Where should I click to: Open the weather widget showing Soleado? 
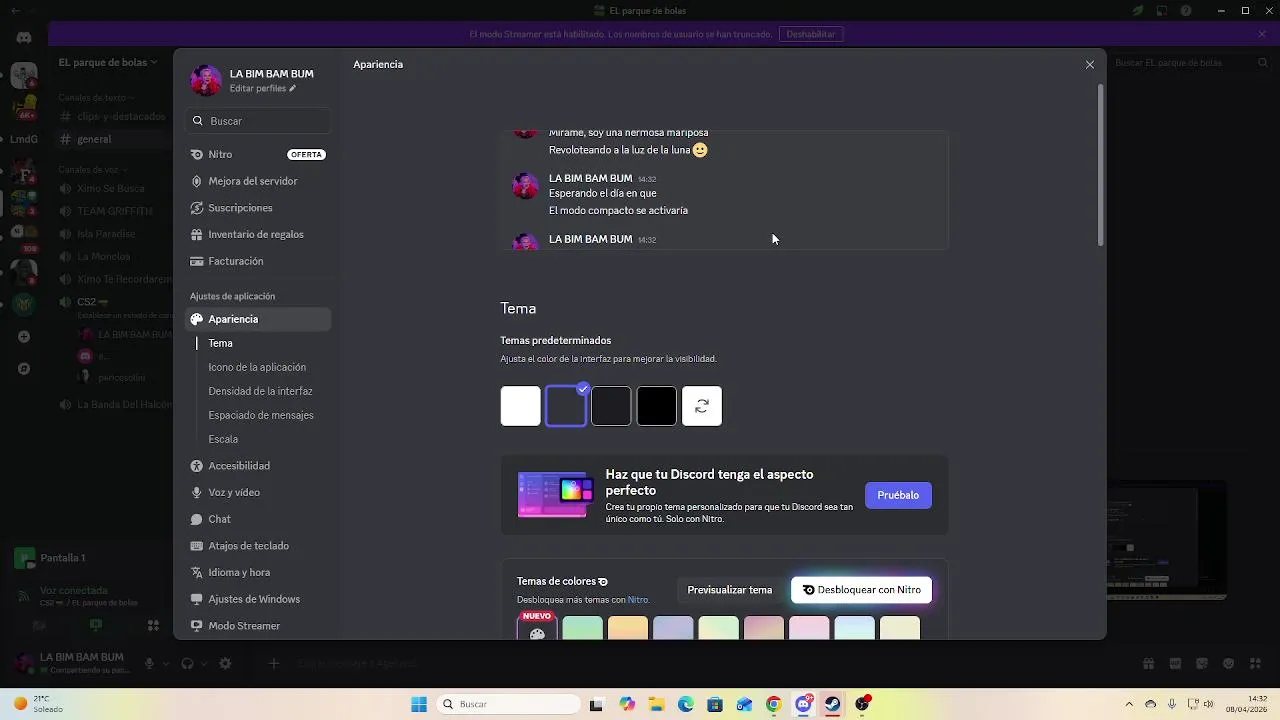(x=38, y=704)
